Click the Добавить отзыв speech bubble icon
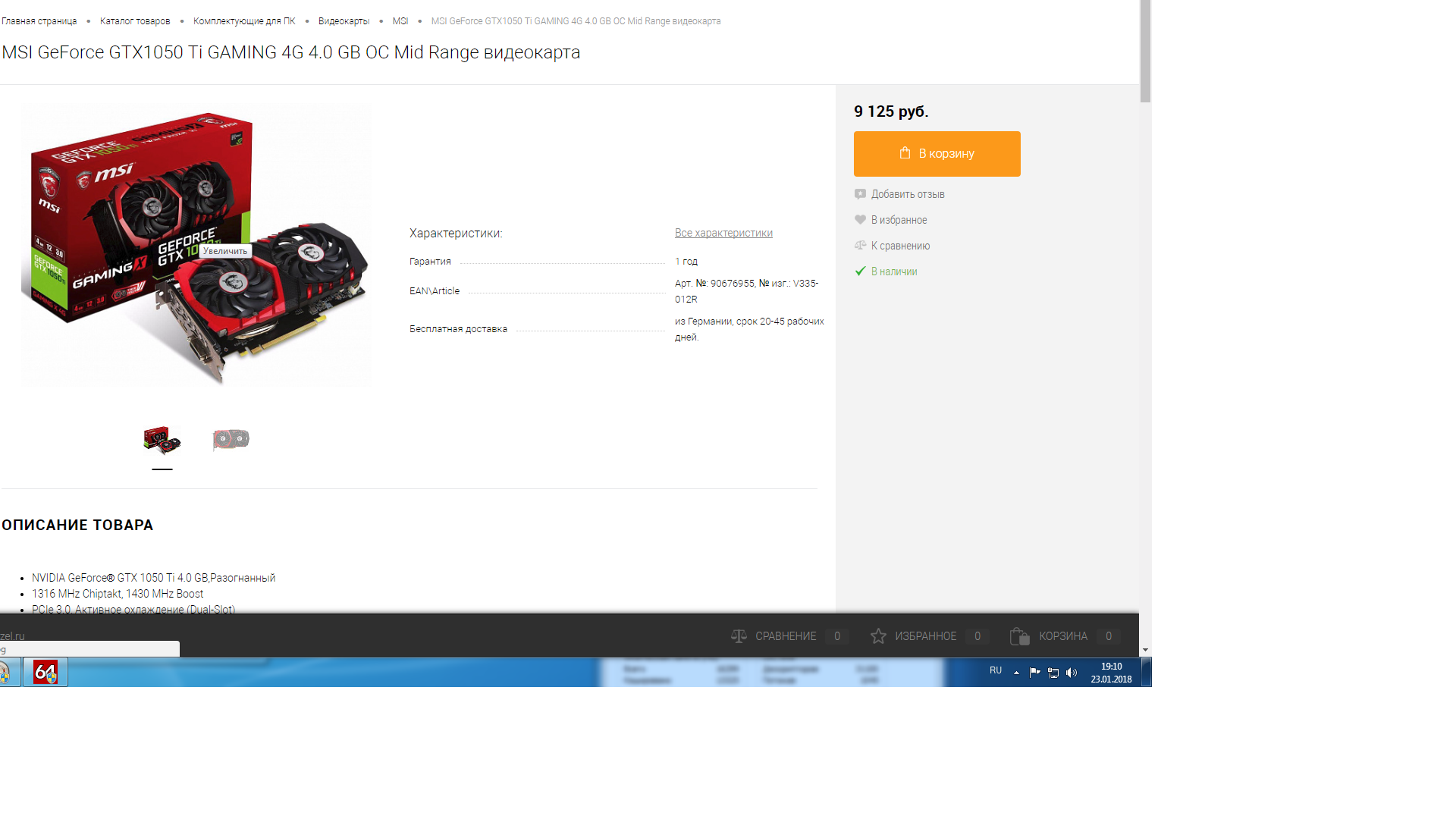 pos(860,194)
